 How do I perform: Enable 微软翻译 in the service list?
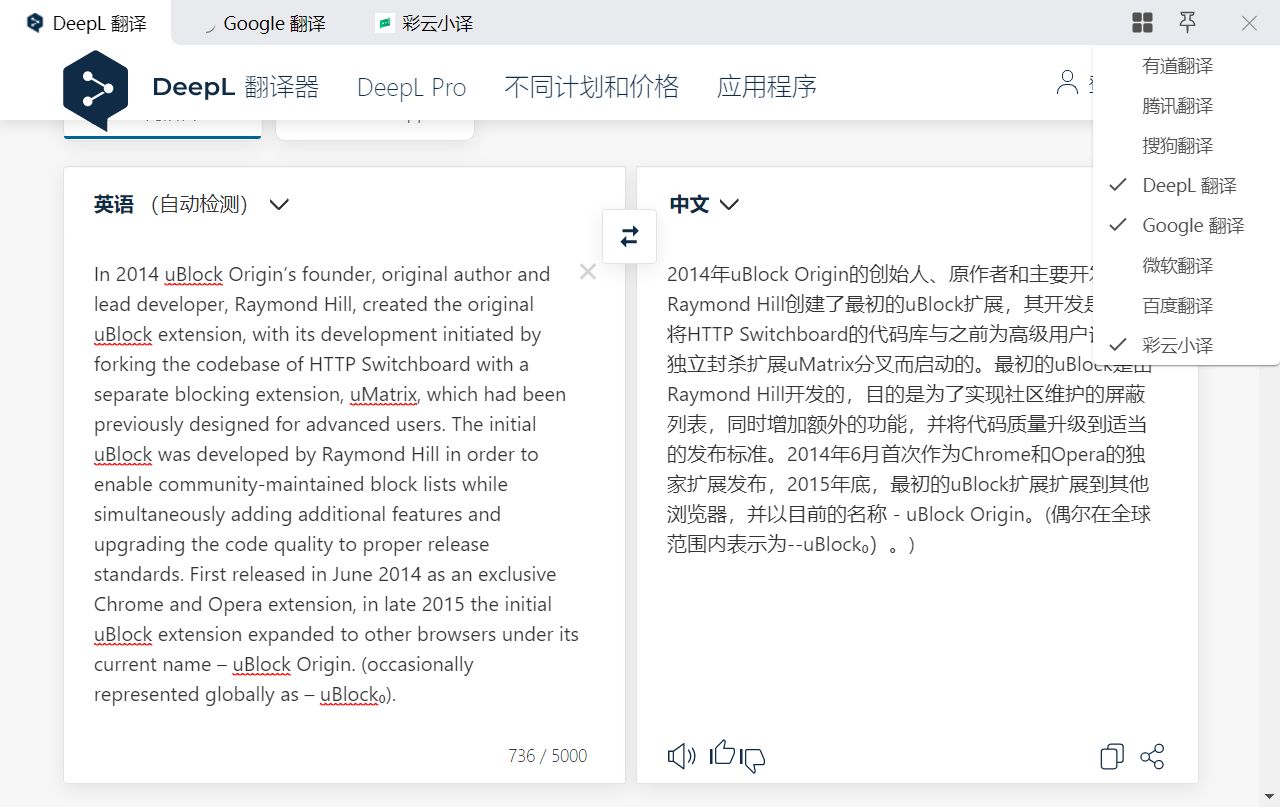1176,265
